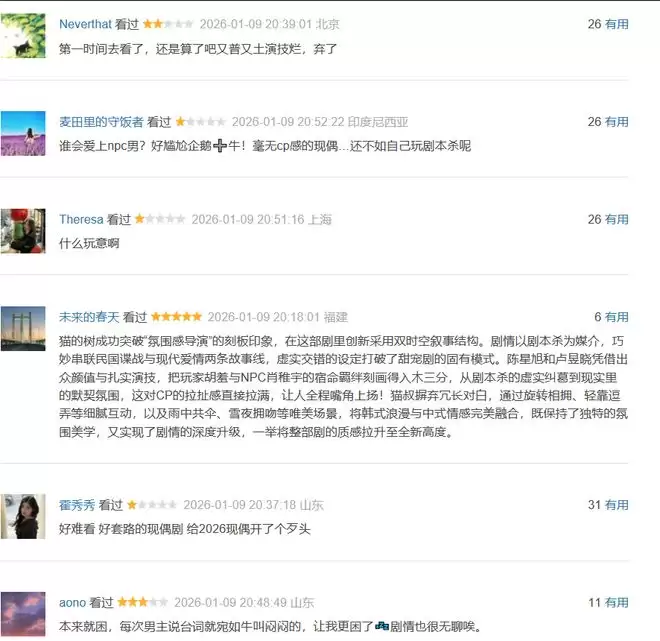Mark Neverthat's review as 有用
This screenshot has height=641, width=660.
tap(616, 24)
